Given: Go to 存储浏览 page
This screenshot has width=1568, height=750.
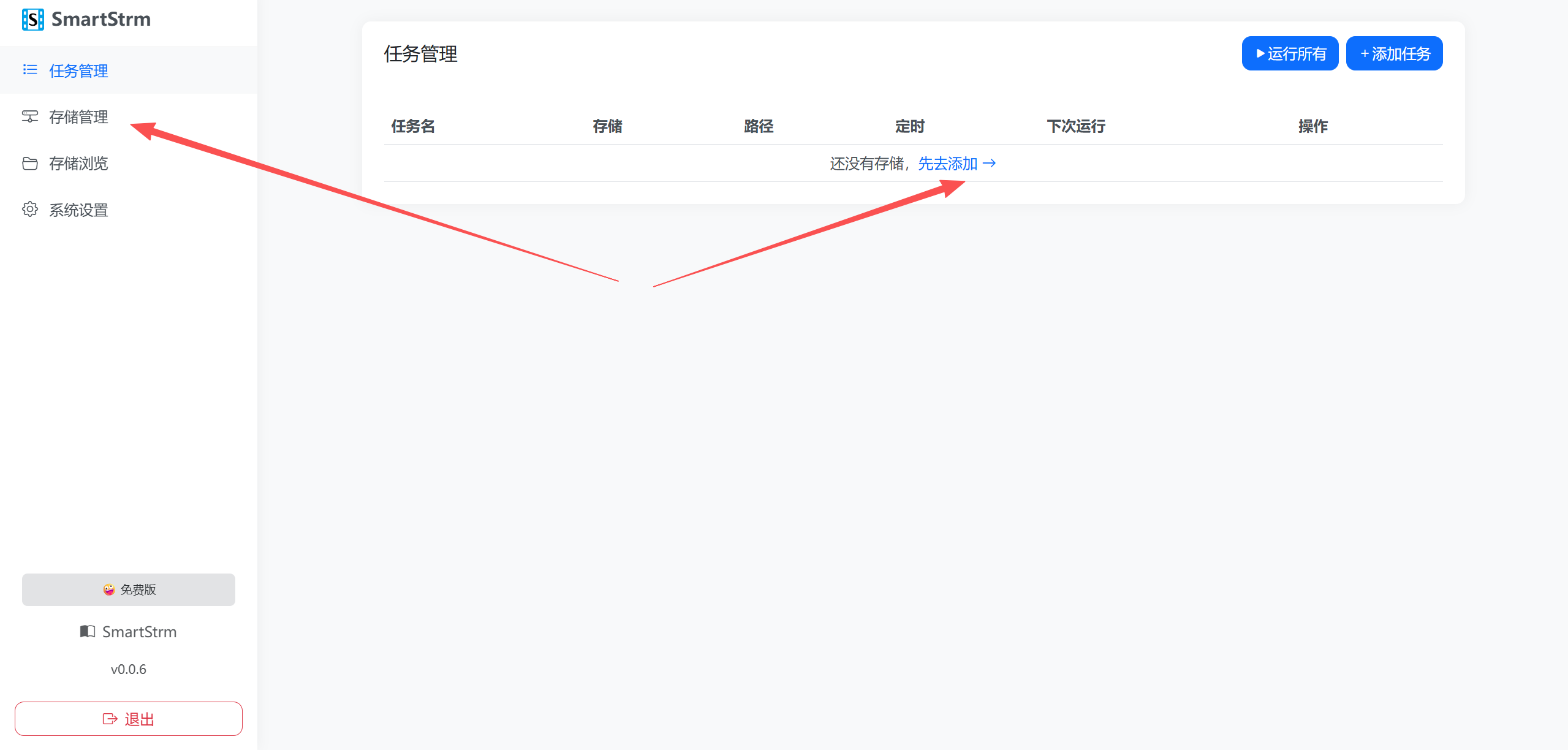Looking at the screenshot, I should (78, 164).
